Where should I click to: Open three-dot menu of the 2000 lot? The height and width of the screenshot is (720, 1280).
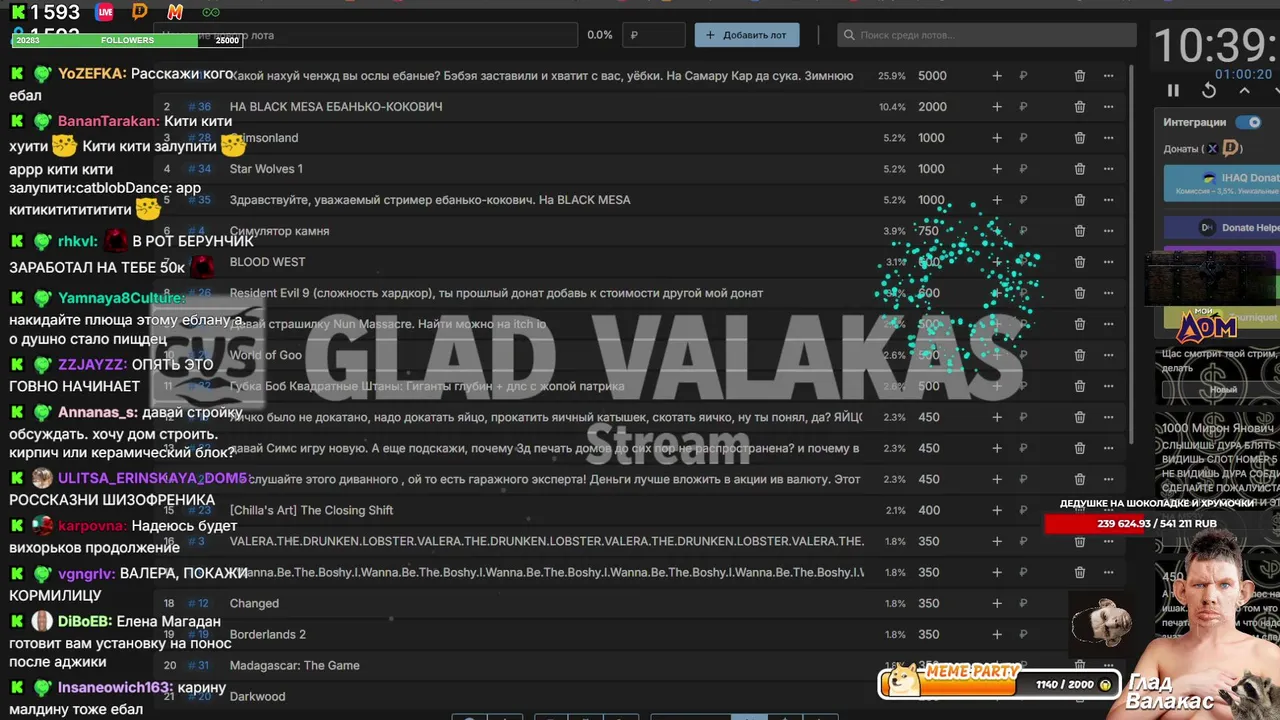pyautogui.click(x=1108, y=107)
